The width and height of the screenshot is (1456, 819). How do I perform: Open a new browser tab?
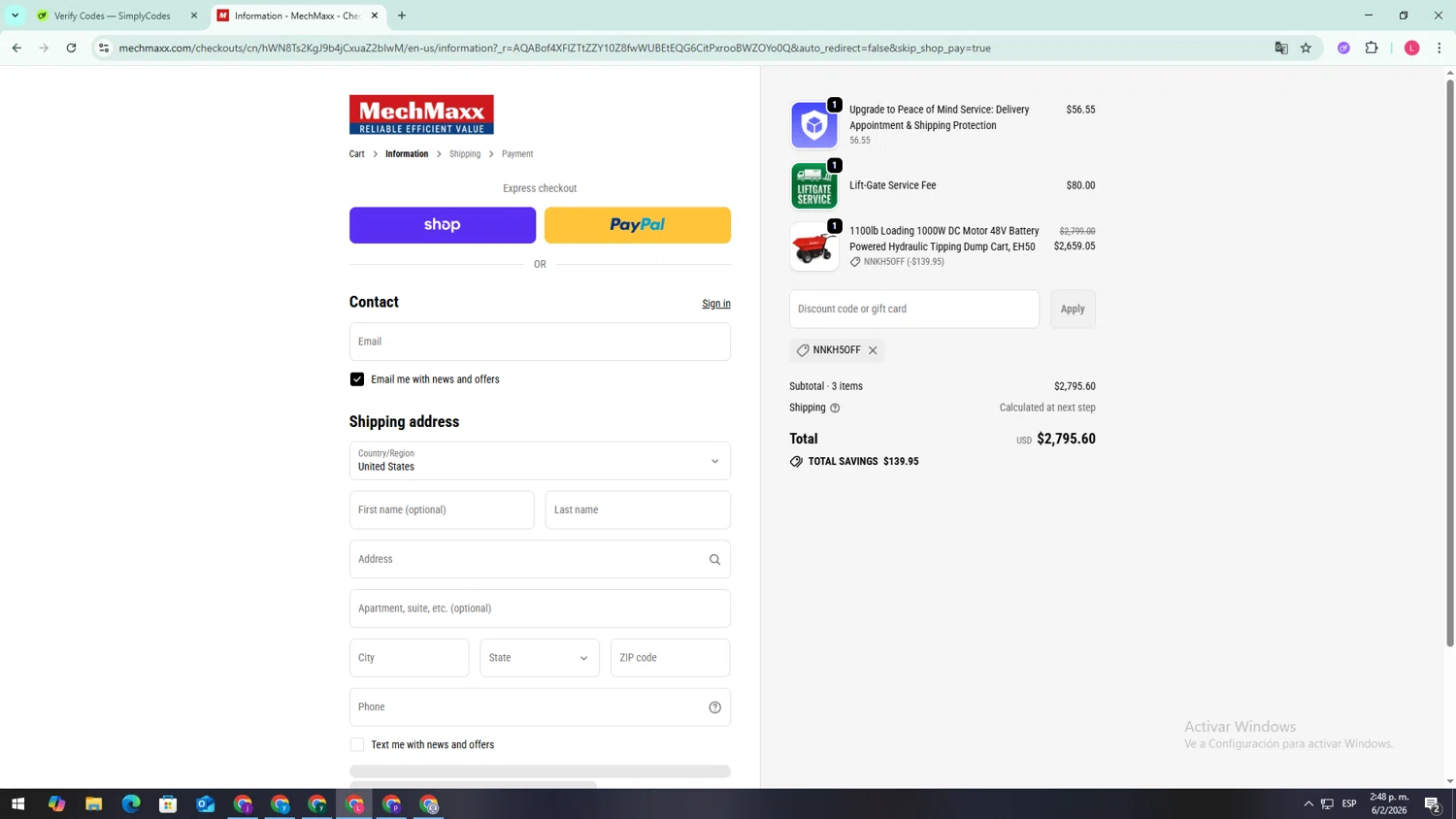tap(402, 16)
